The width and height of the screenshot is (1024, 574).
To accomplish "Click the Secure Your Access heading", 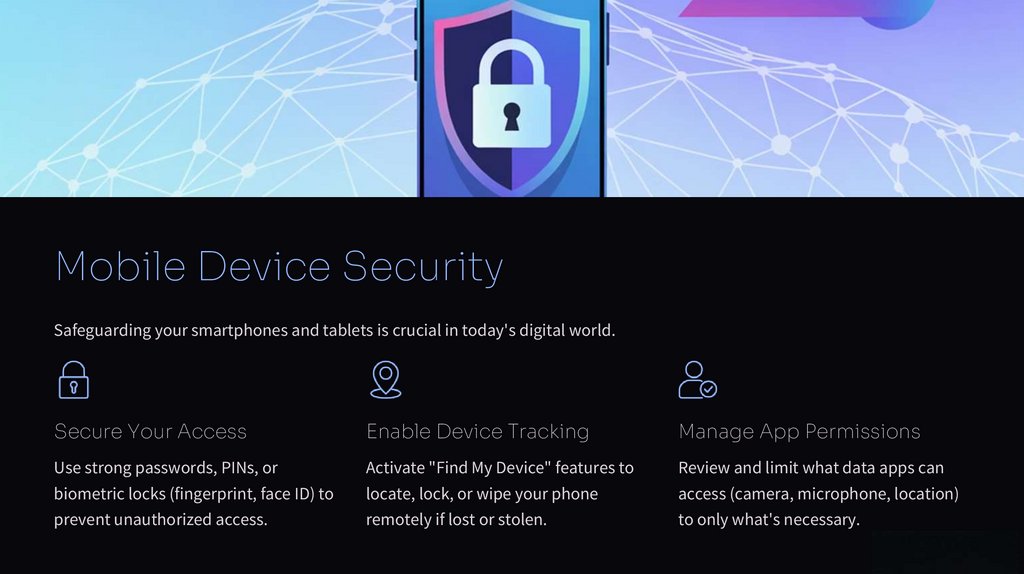I will point(150,432).
